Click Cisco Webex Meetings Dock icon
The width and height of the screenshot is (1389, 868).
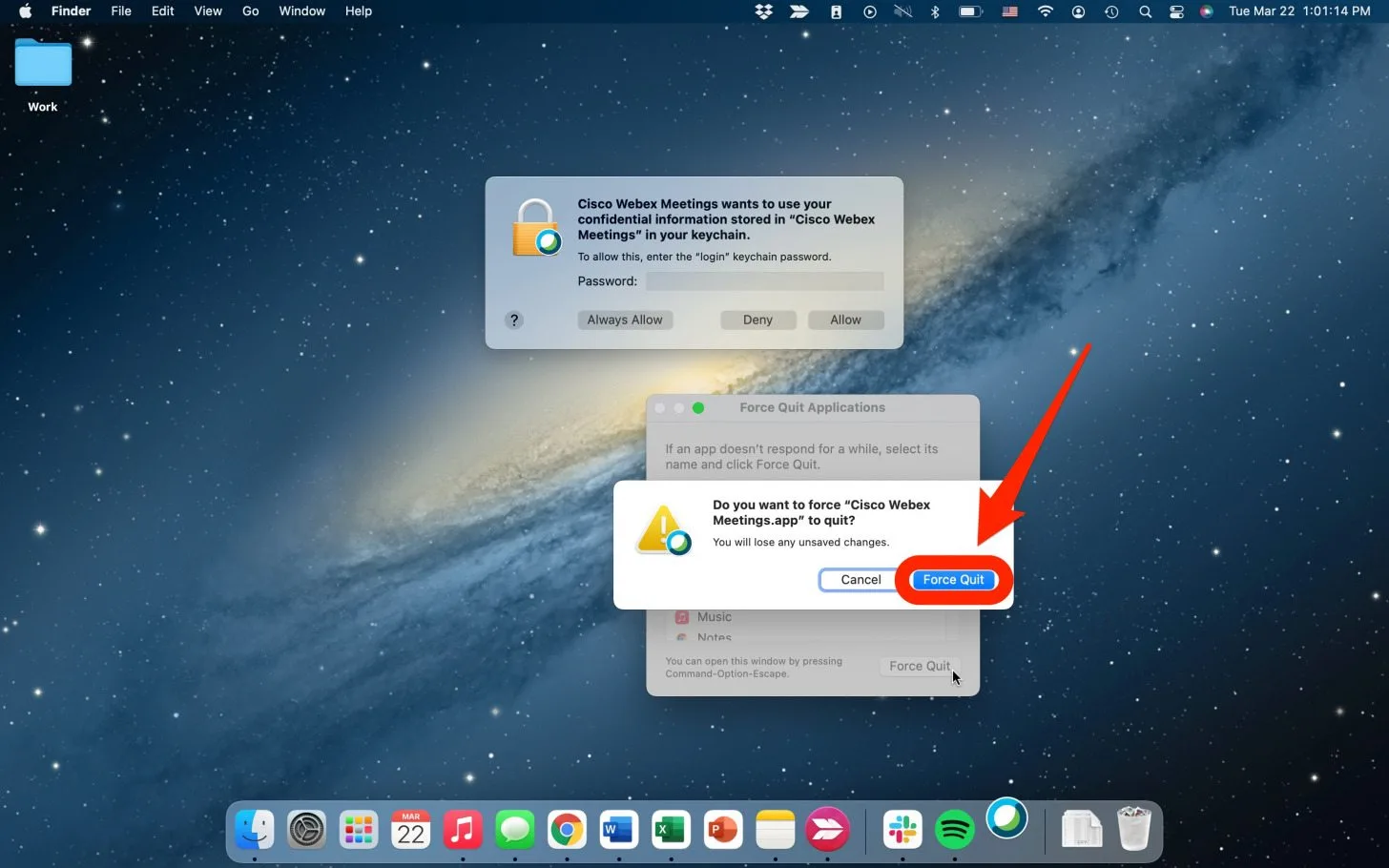pyautogui.click(x=1006, y=819)
